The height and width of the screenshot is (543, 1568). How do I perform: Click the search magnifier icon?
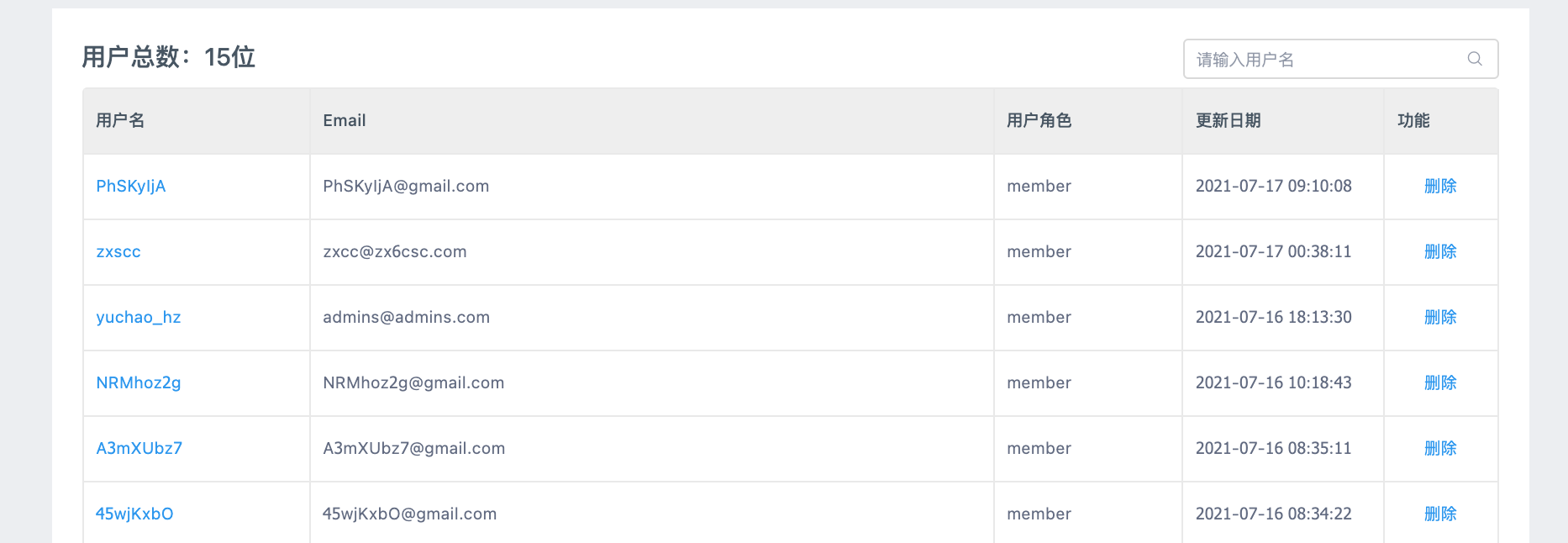coord(1475,59)
